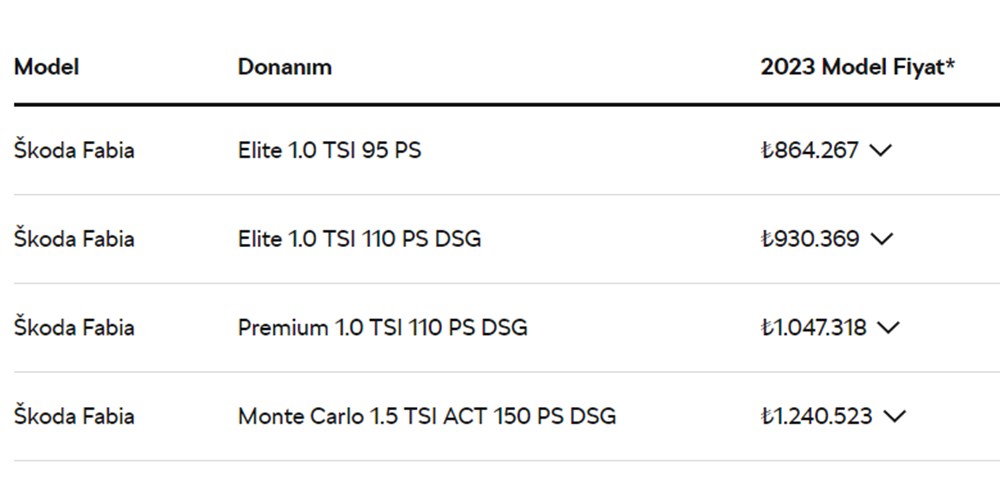Click the ₺1.047.318 price text

[x=814, y=327]
